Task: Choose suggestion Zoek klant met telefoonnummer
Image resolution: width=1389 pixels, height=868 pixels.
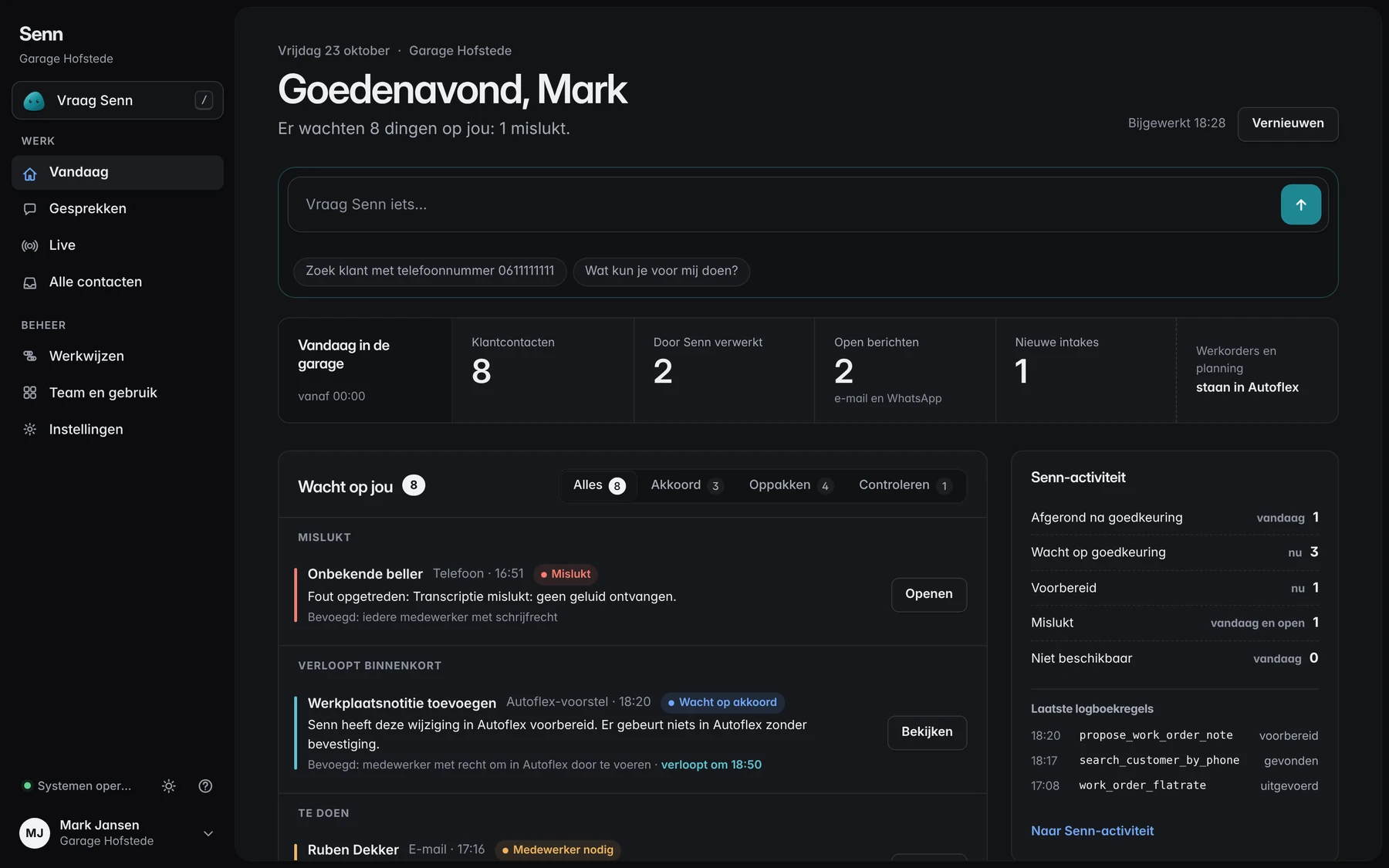Action: tap(430, 271)
